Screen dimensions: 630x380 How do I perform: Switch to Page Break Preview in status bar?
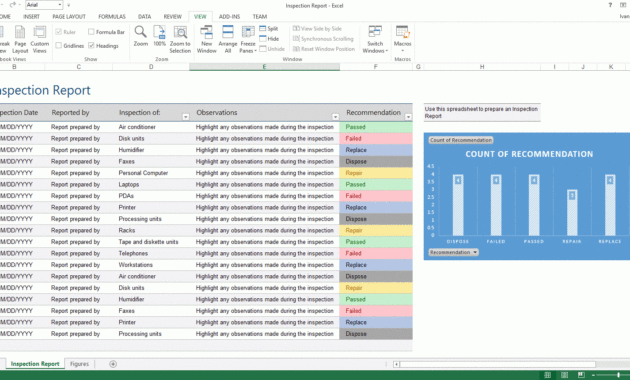tap(581, 375)
